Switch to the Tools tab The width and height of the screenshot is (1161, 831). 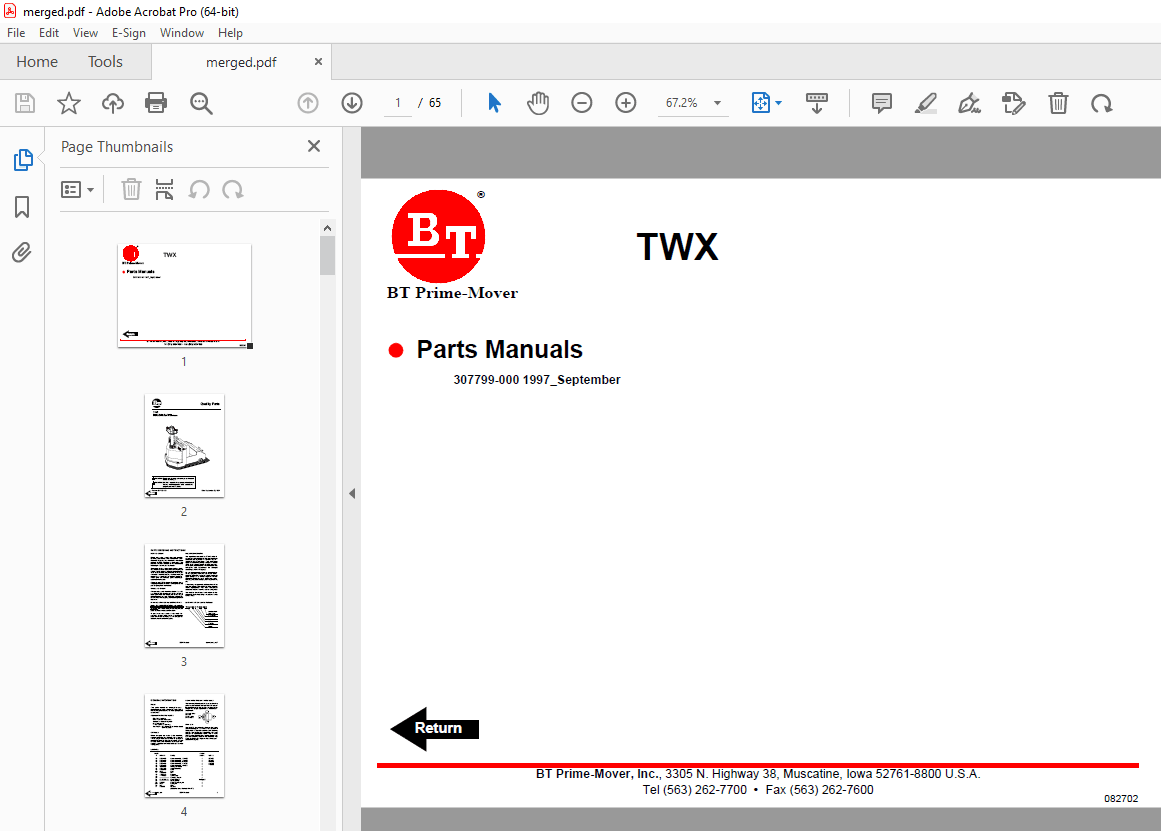(105, 61)
